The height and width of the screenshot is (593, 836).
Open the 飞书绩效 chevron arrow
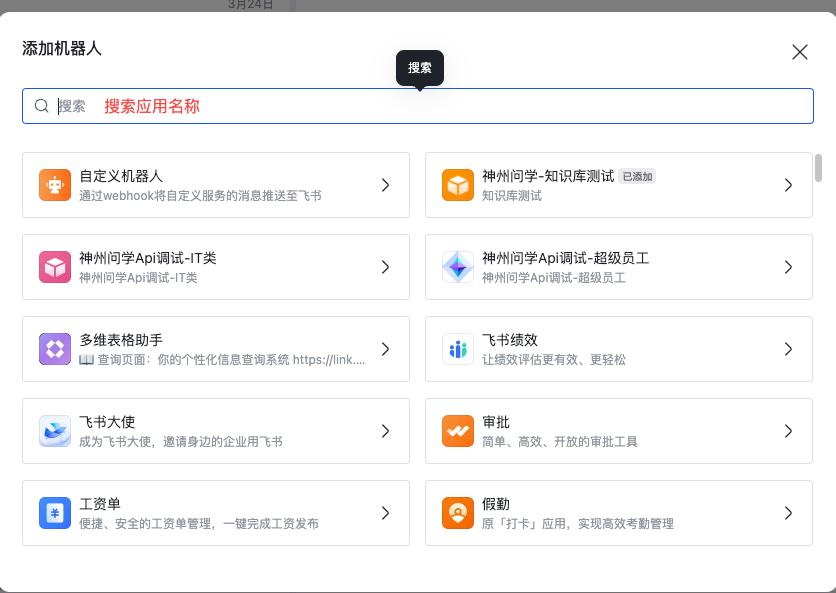[788, 349]
